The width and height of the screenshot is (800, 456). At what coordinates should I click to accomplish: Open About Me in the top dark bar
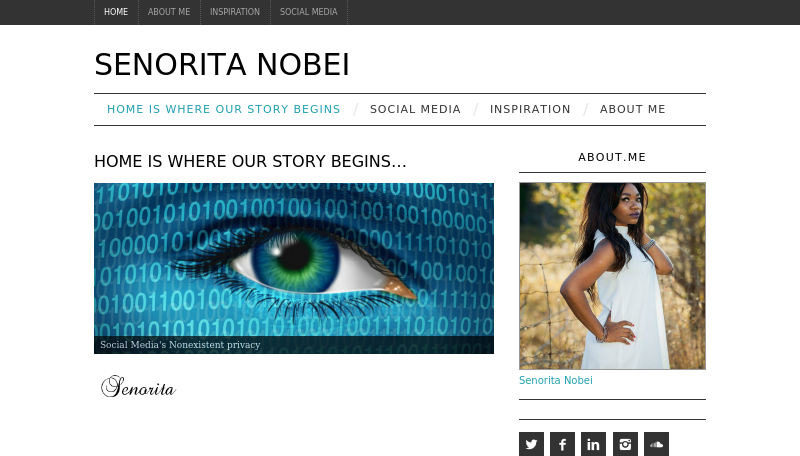click(x=169, y=12)
